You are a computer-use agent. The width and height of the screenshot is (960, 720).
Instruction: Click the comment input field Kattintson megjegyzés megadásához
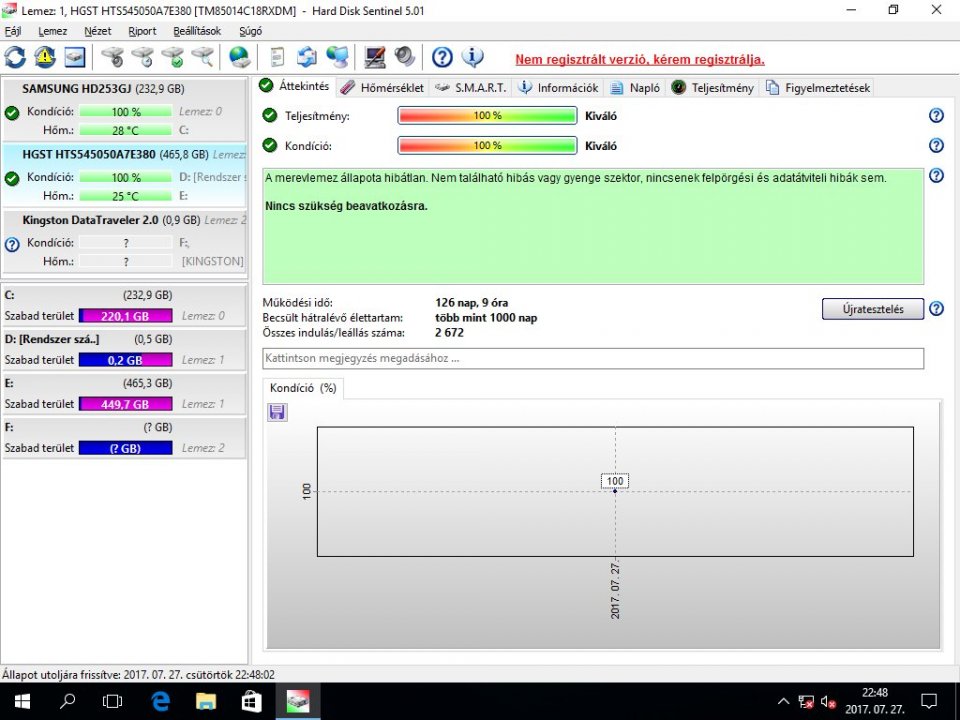point(593,359)
